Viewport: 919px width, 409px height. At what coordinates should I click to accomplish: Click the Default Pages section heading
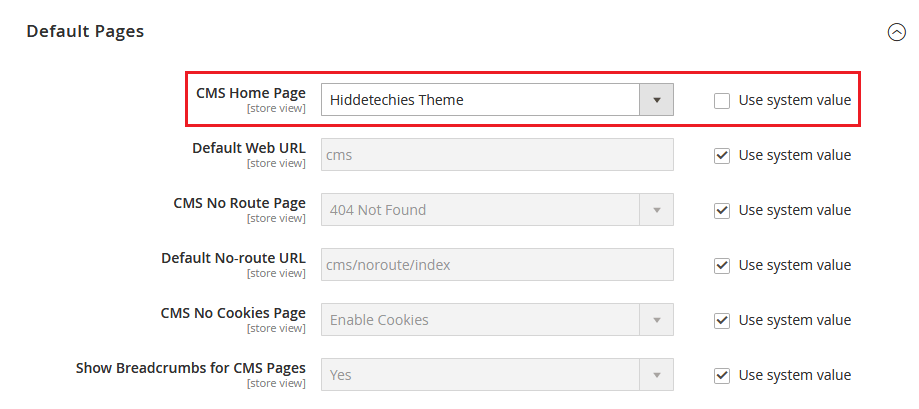pos(85,32)
